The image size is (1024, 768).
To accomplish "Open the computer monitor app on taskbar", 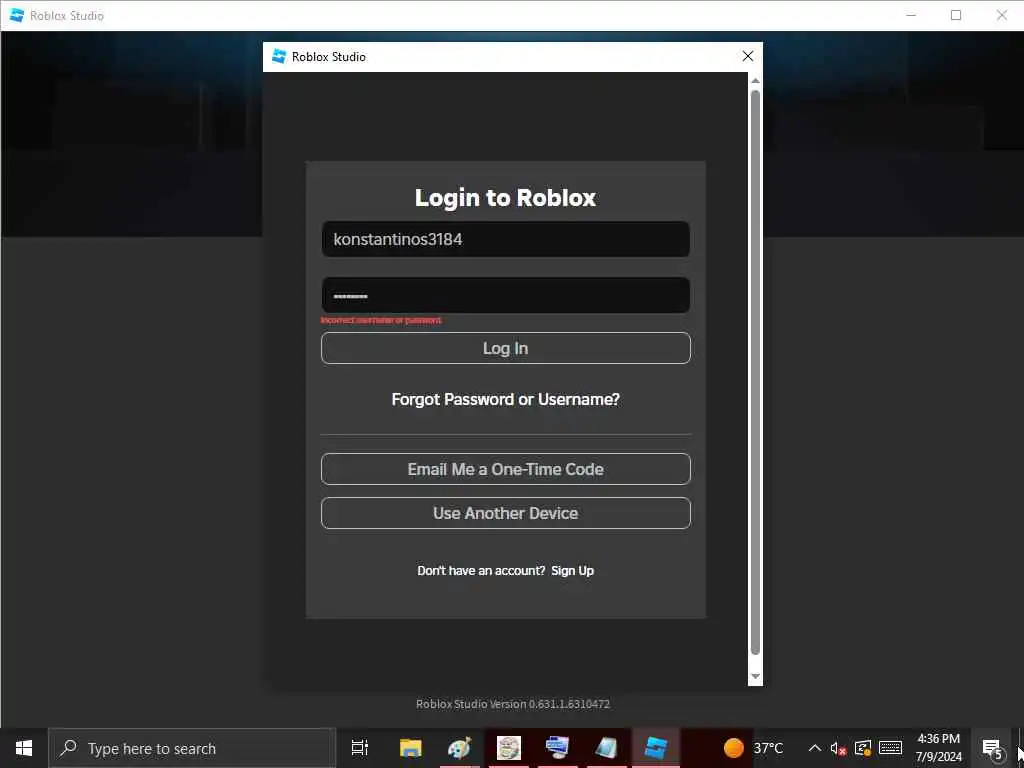I will tap(557, 748).
